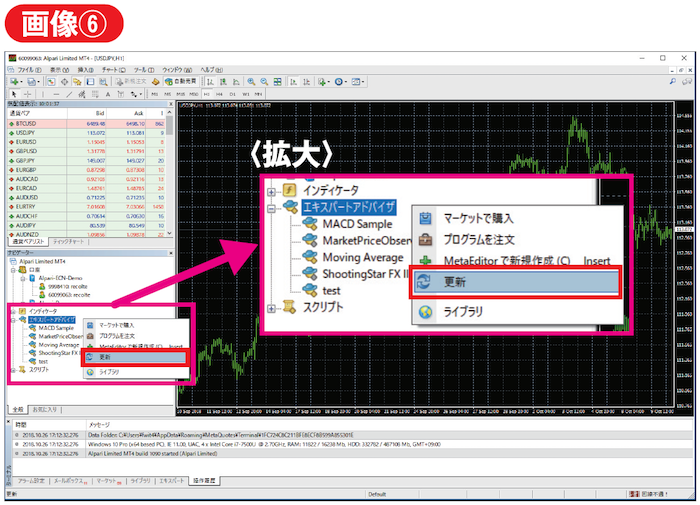Select the arrow cursor tool
The height and width of the screenshot is (505, 700).
[x=14, y=94]
